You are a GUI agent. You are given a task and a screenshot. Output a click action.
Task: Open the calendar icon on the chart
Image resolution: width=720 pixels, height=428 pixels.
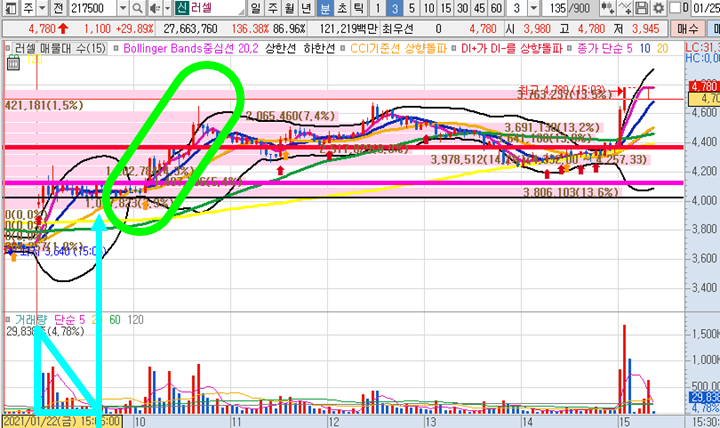point(13,64)
